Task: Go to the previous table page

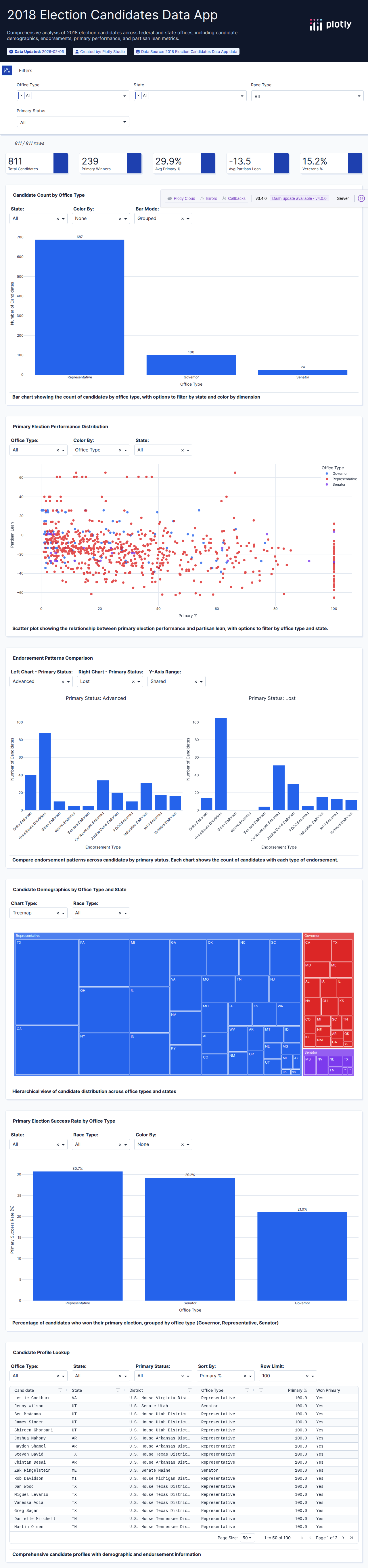Action: (310, 1538)
